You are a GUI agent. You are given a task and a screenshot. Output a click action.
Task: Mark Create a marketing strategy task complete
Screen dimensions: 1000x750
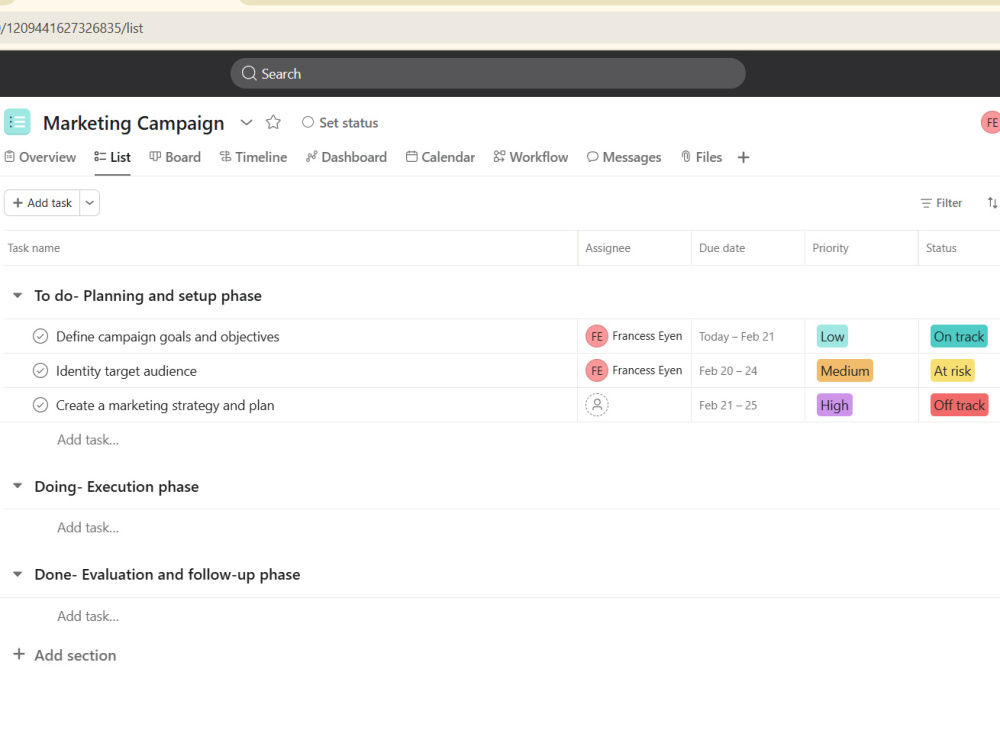pos(40,405)
